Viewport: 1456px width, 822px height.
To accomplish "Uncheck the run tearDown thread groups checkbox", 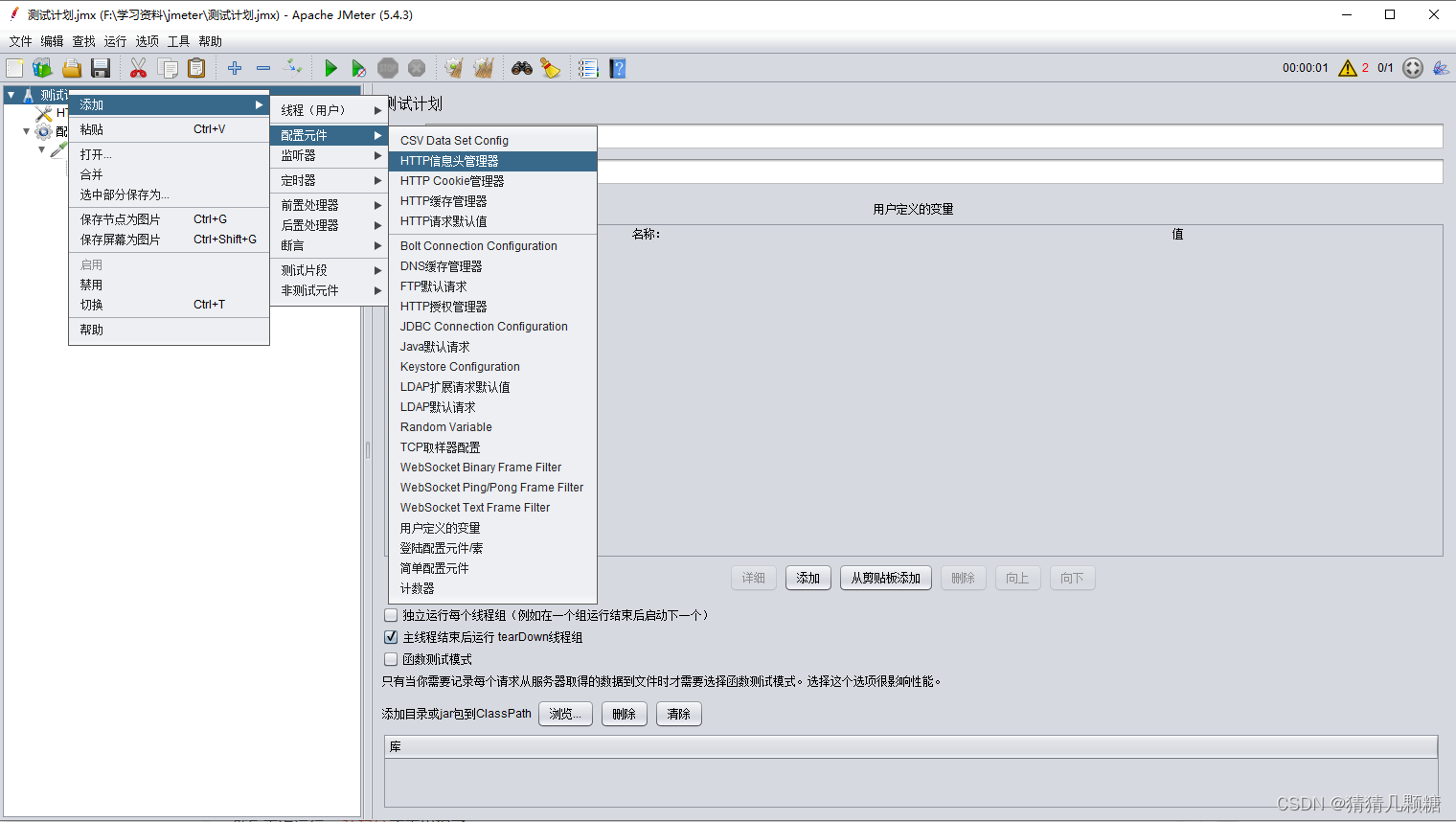I will [x=391, y=637].
